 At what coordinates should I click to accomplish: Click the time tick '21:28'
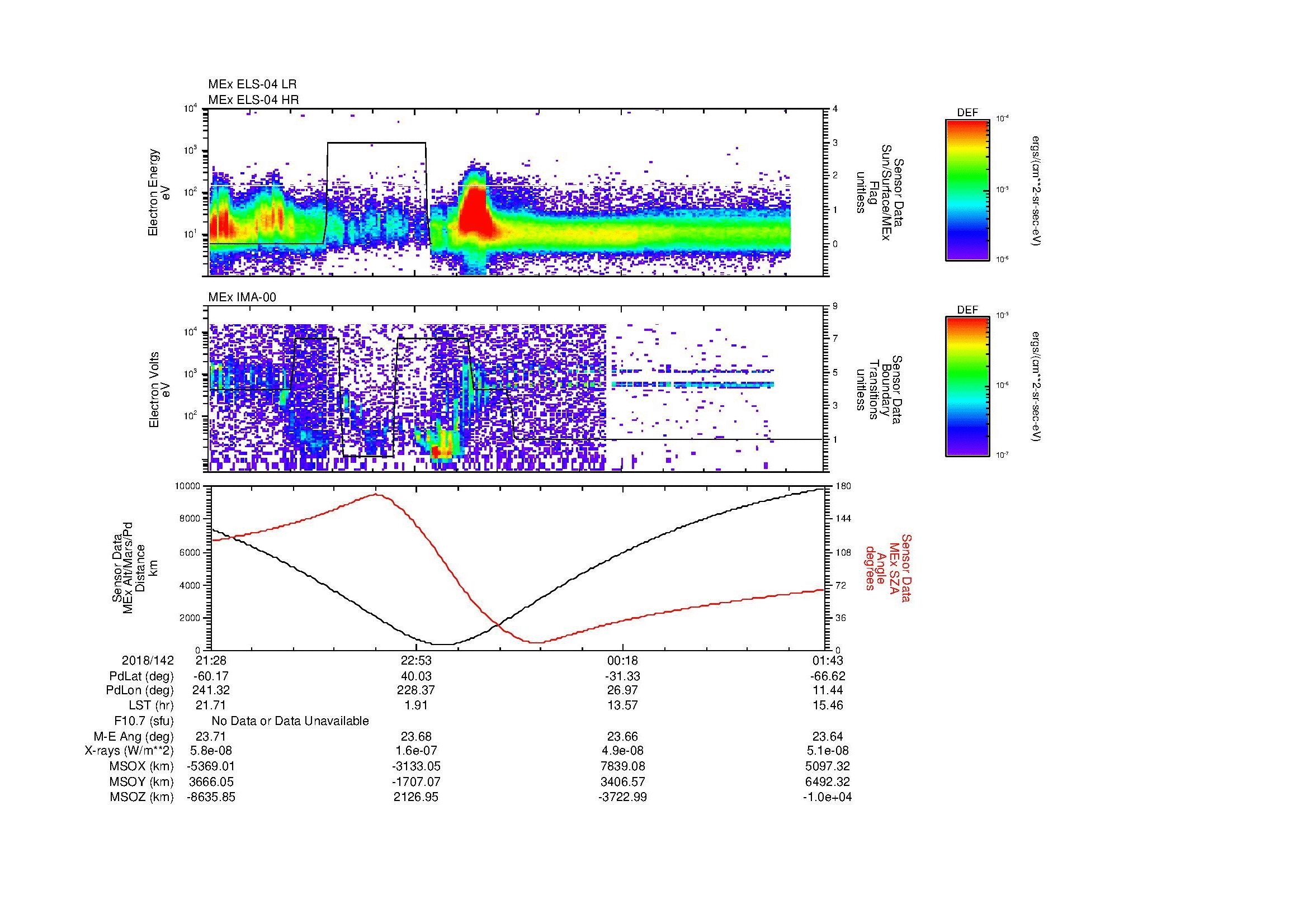211,660
